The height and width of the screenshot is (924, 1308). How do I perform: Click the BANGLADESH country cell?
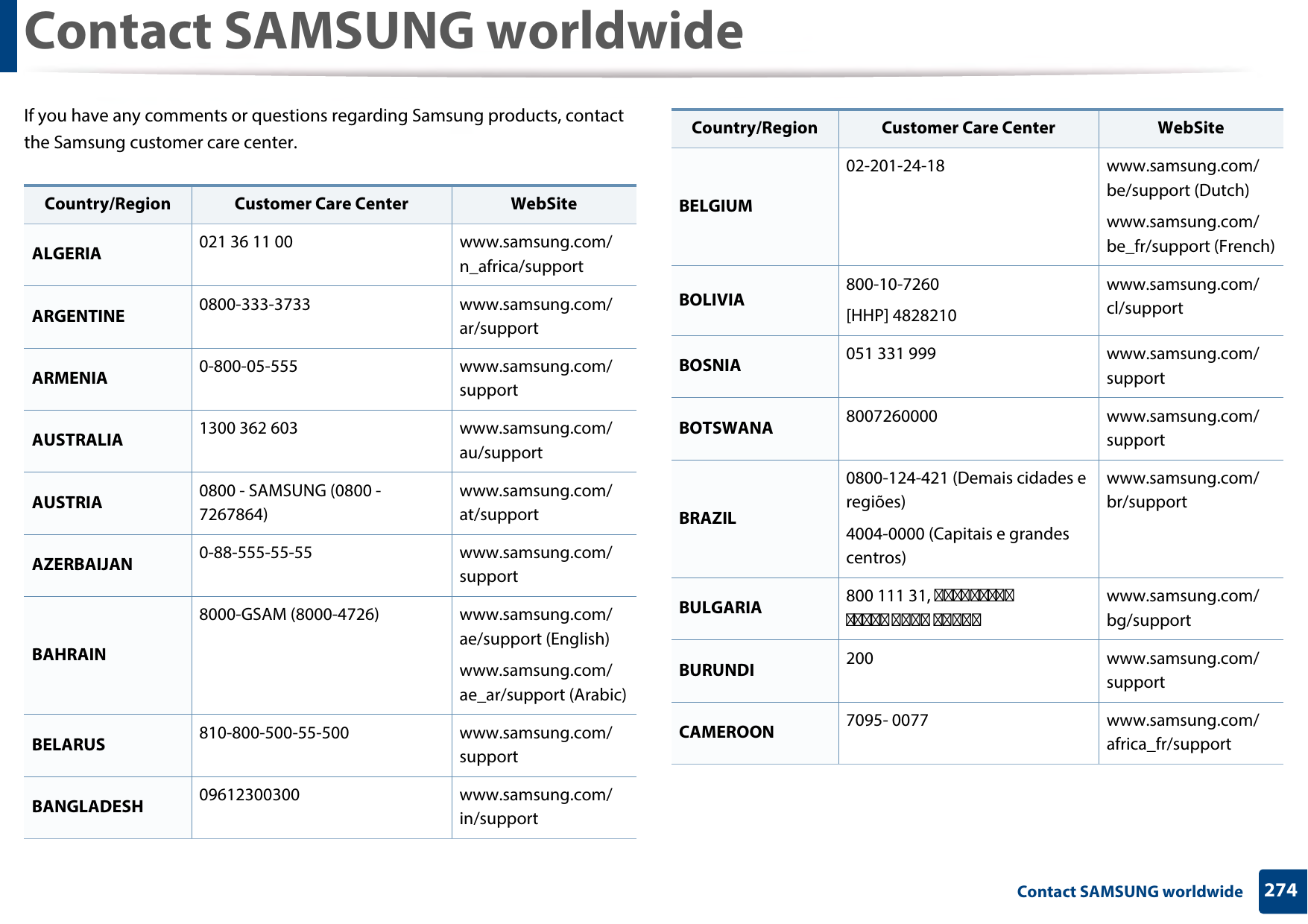click(107, 807)
